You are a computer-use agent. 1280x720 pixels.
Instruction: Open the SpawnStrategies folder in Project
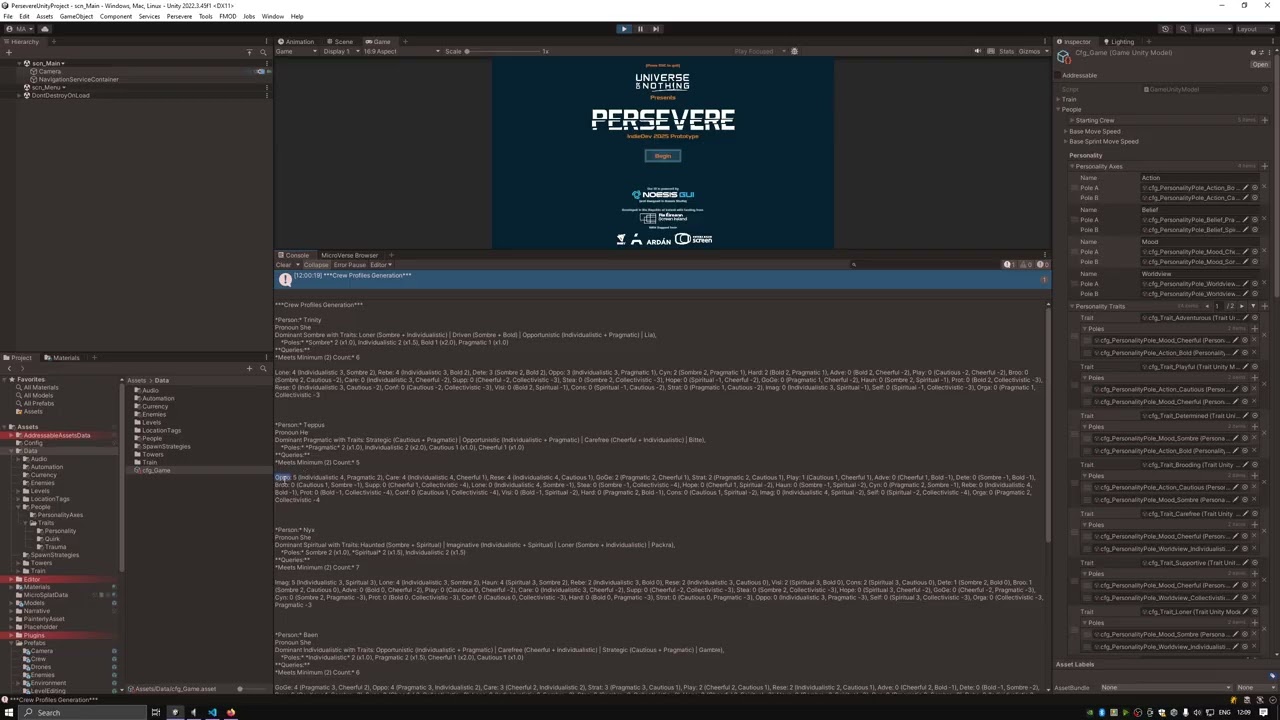pyautogui.click(x=165, y=446)
